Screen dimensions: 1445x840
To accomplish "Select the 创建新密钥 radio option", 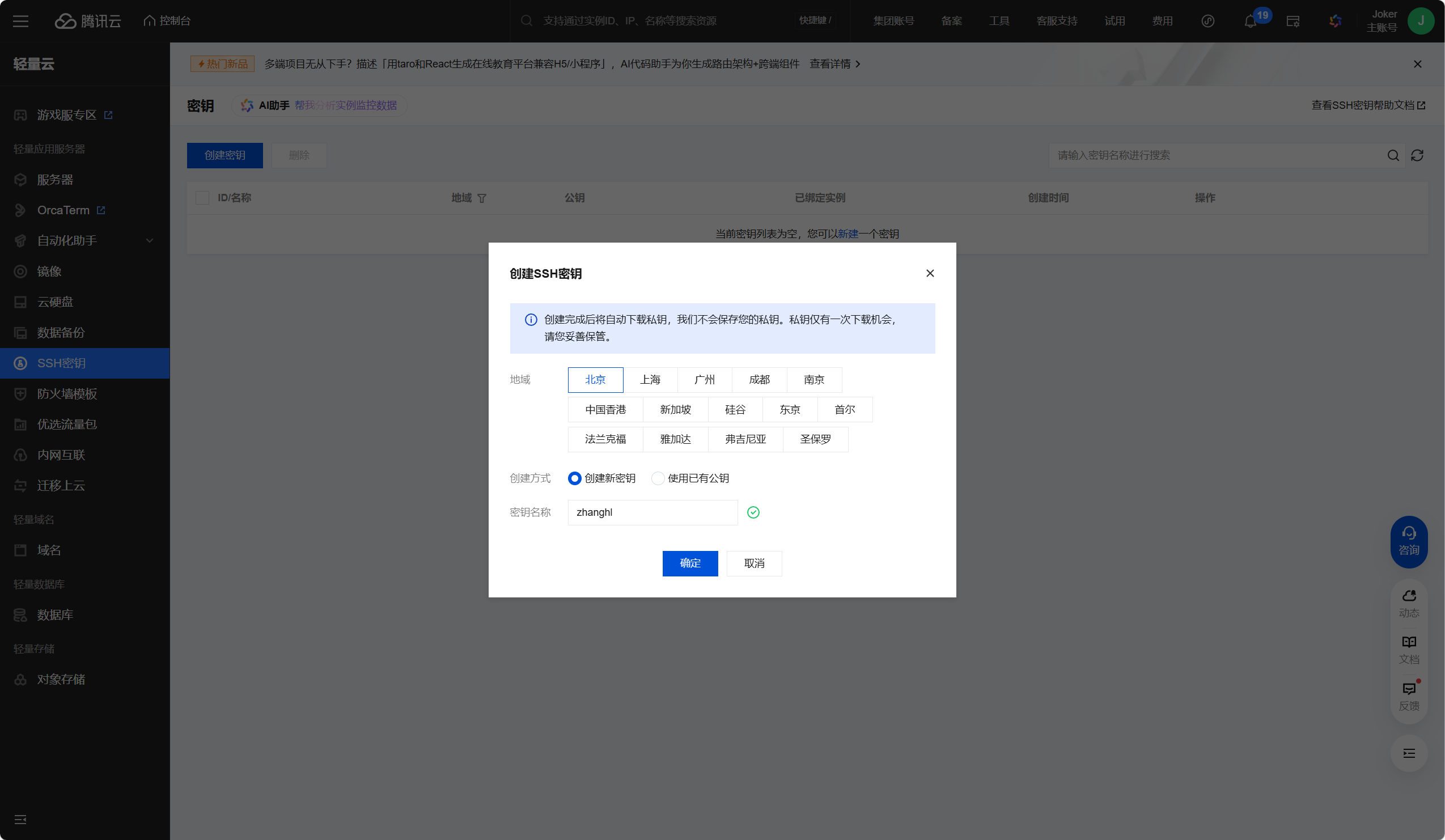I will point(575,478).
